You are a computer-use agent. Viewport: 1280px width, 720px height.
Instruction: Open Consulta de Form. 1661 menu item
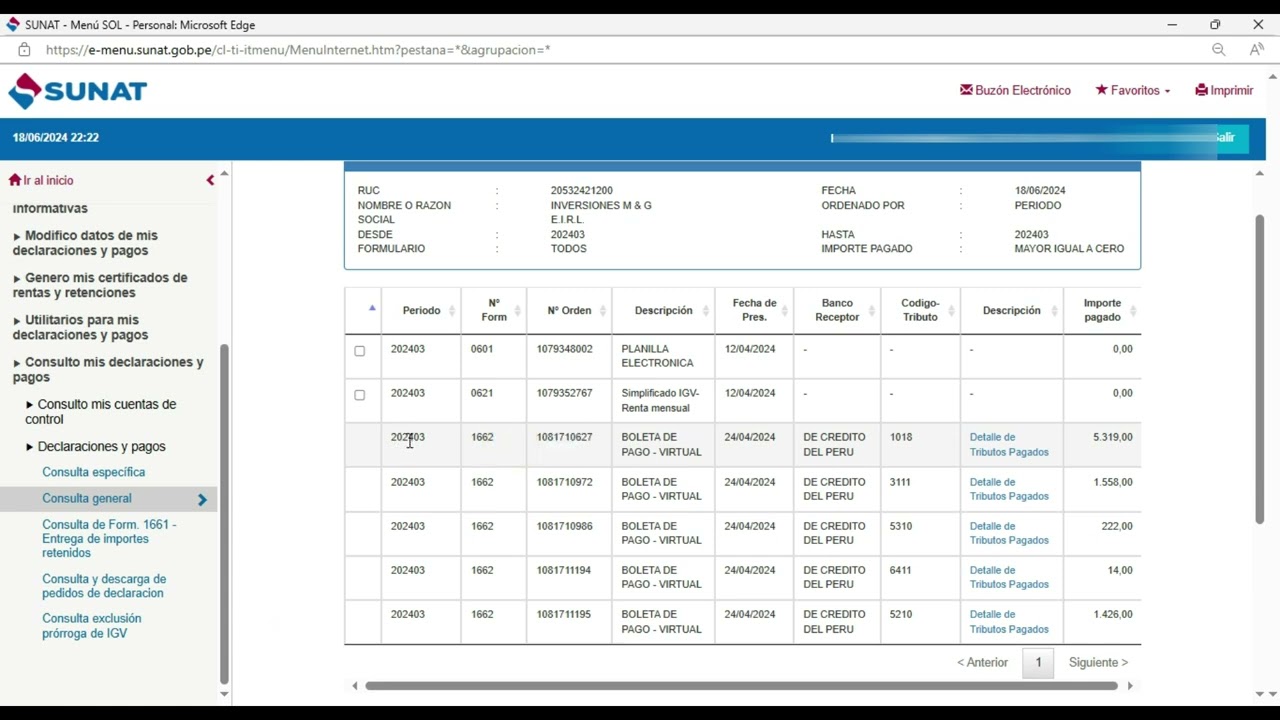pyautogui.click(x=109, y=538)
